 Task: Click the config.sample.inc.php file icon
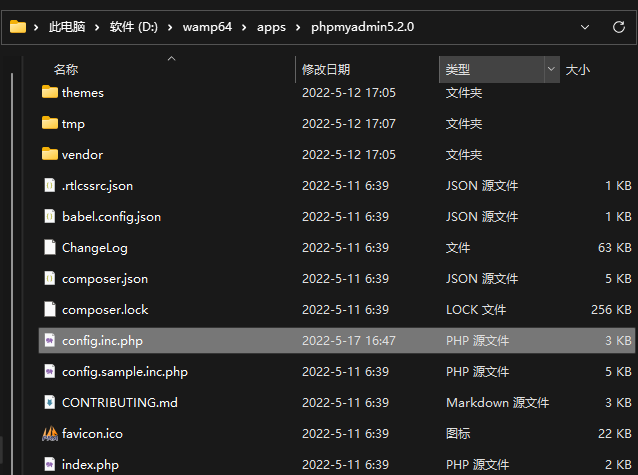50,371
